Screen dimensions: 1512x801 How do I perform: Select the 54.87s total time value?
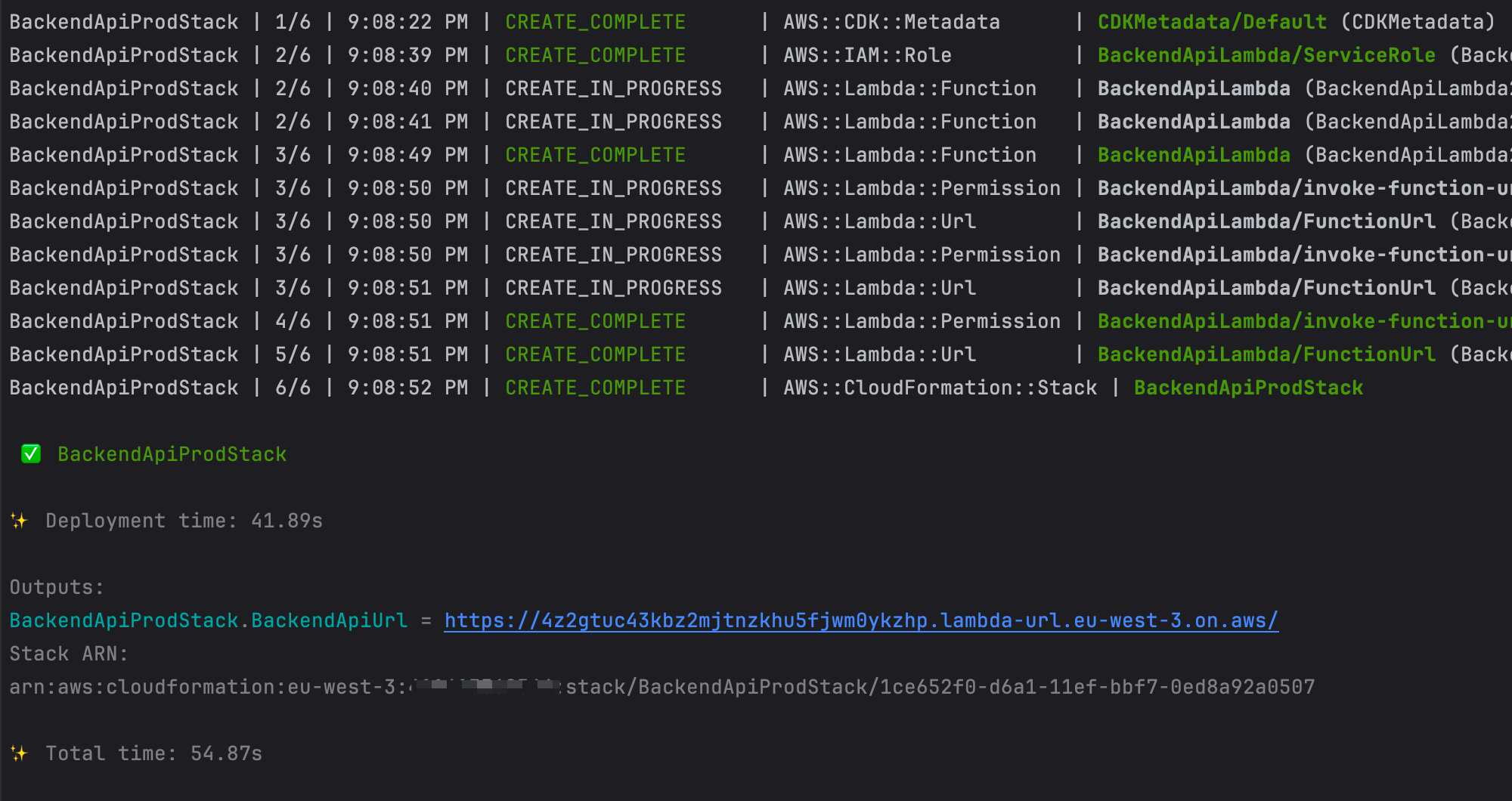click(x=227, y=753)
